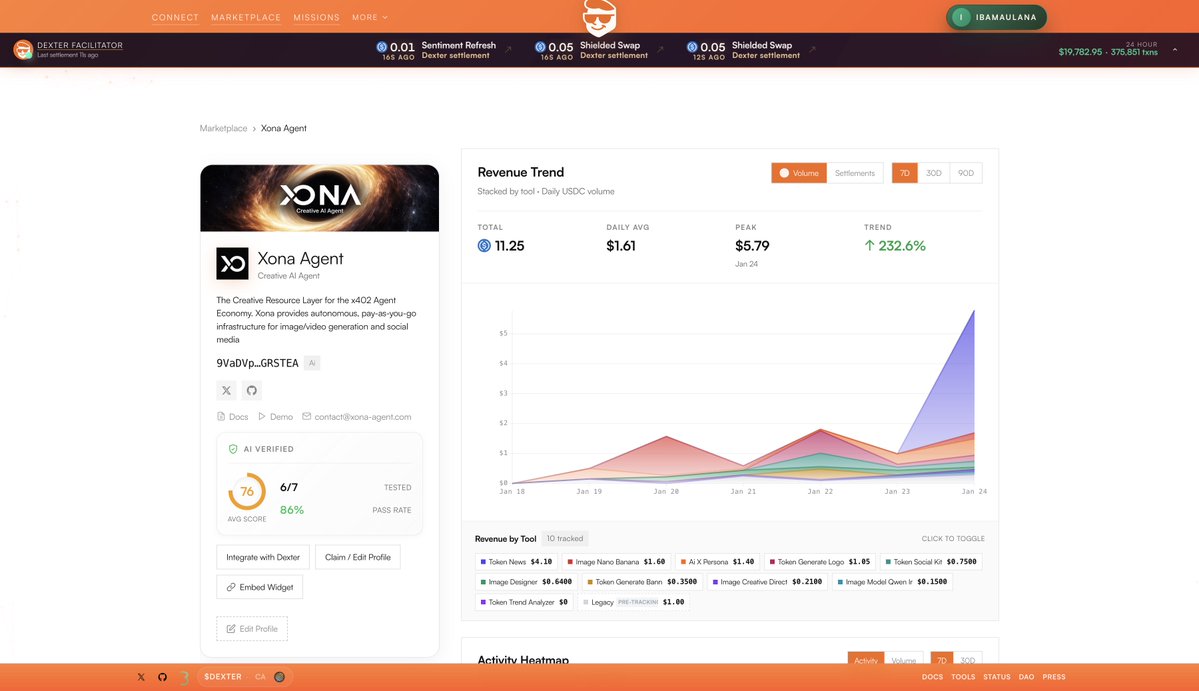The width and height of the screenshot is (1199, 691).
Task: Toggle Token Generate Logo series
Action: pos(820,562)
